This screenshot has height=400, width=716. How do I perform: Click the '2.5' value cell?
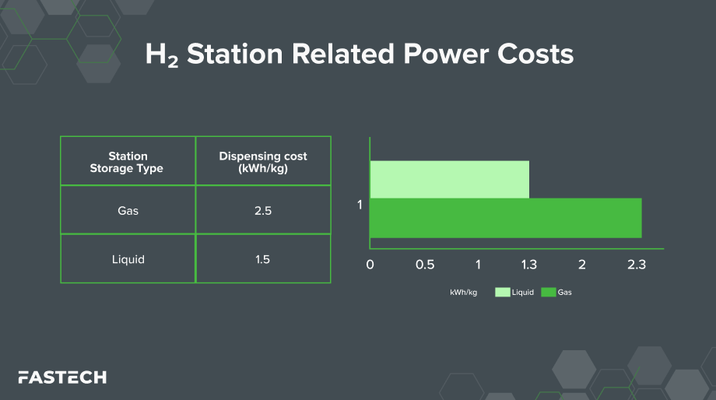click(x=263, y=210)
